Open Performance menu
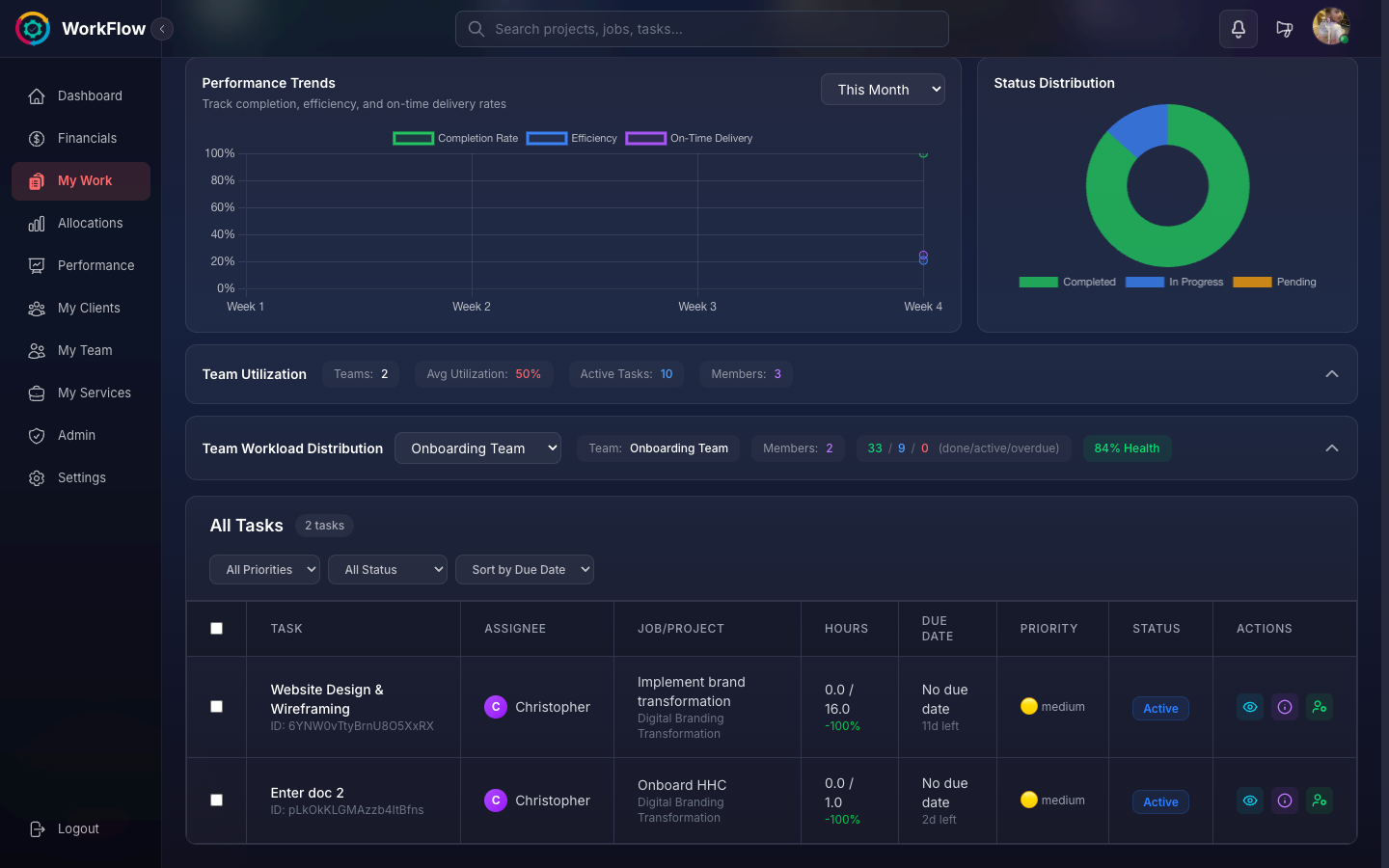This screenshot has height=868, width=1389. point(81,265)
